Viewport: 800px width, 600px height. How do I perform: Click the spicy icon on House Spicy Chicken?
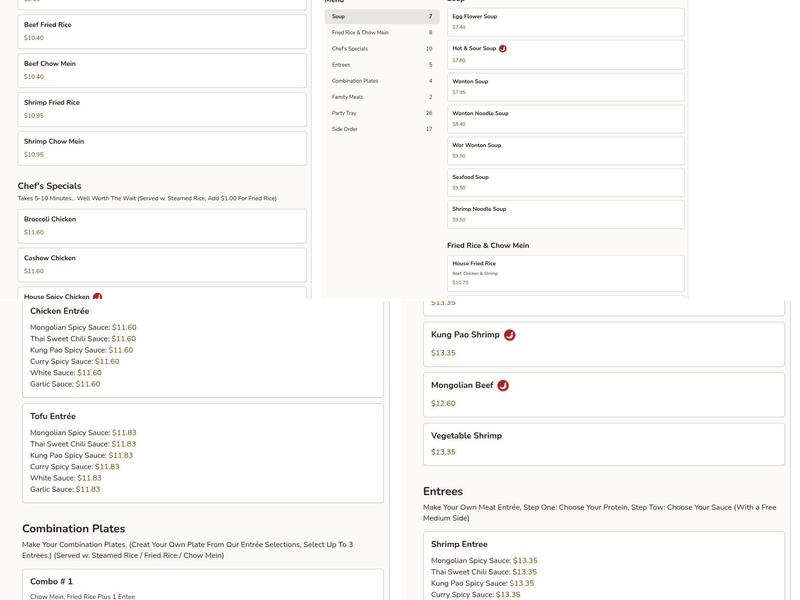click(x=98, y=297)
